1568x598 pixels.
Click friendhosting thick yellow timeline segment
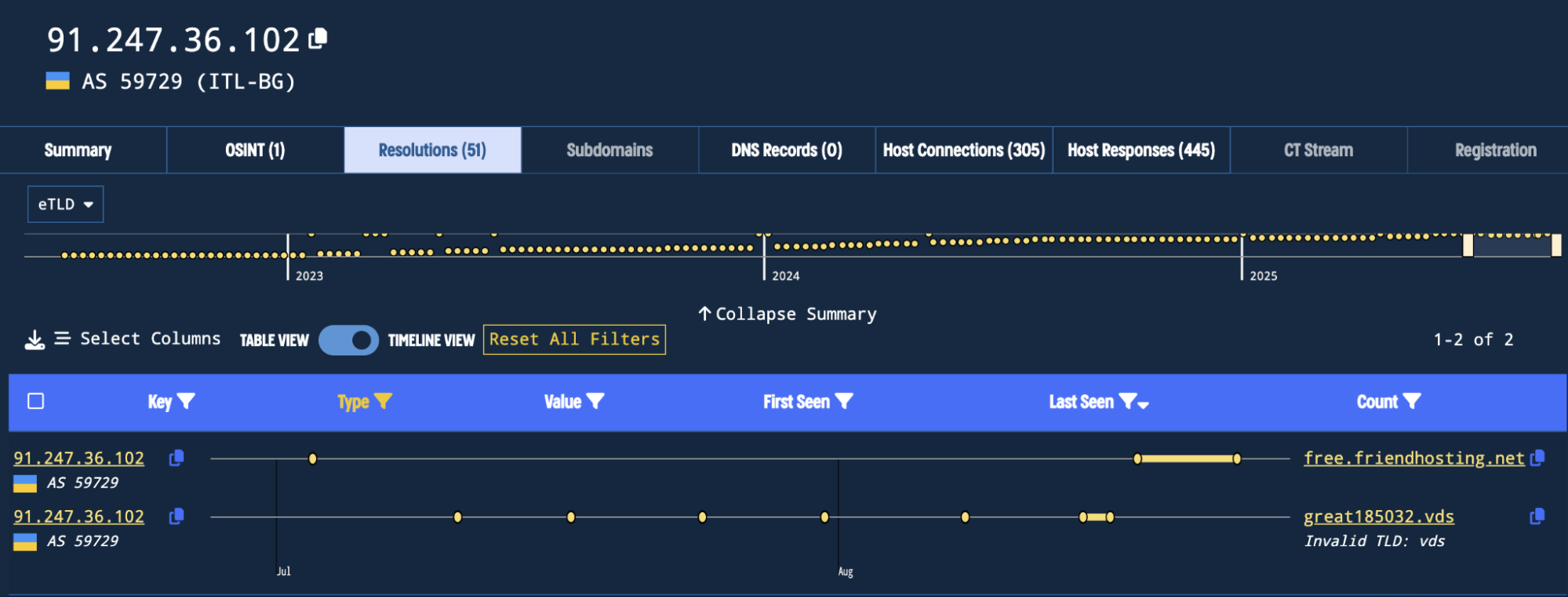coord(1187,458)
